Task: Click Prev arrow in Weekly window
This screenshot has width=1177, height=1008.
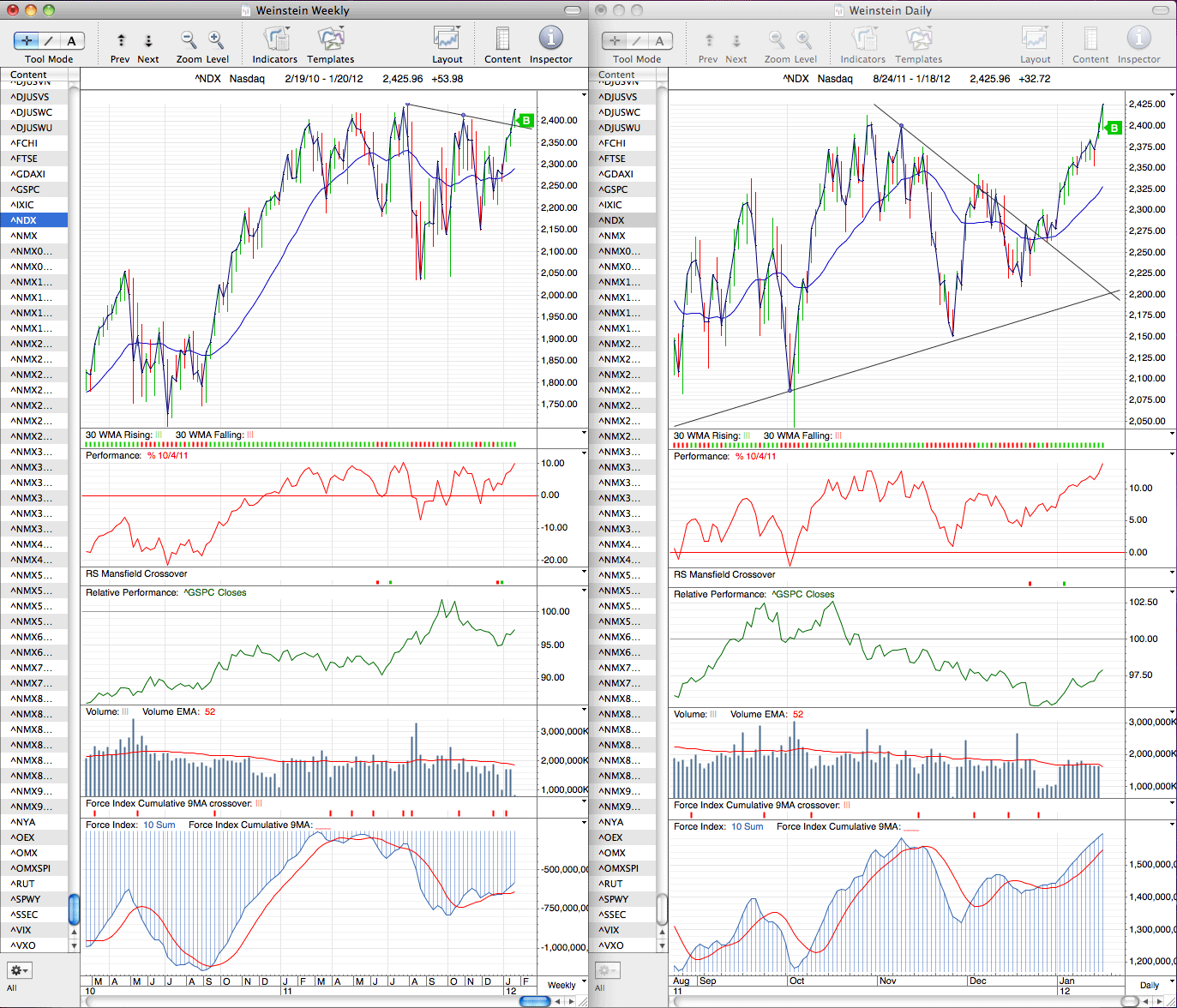Action: click(x=121, y=40)
